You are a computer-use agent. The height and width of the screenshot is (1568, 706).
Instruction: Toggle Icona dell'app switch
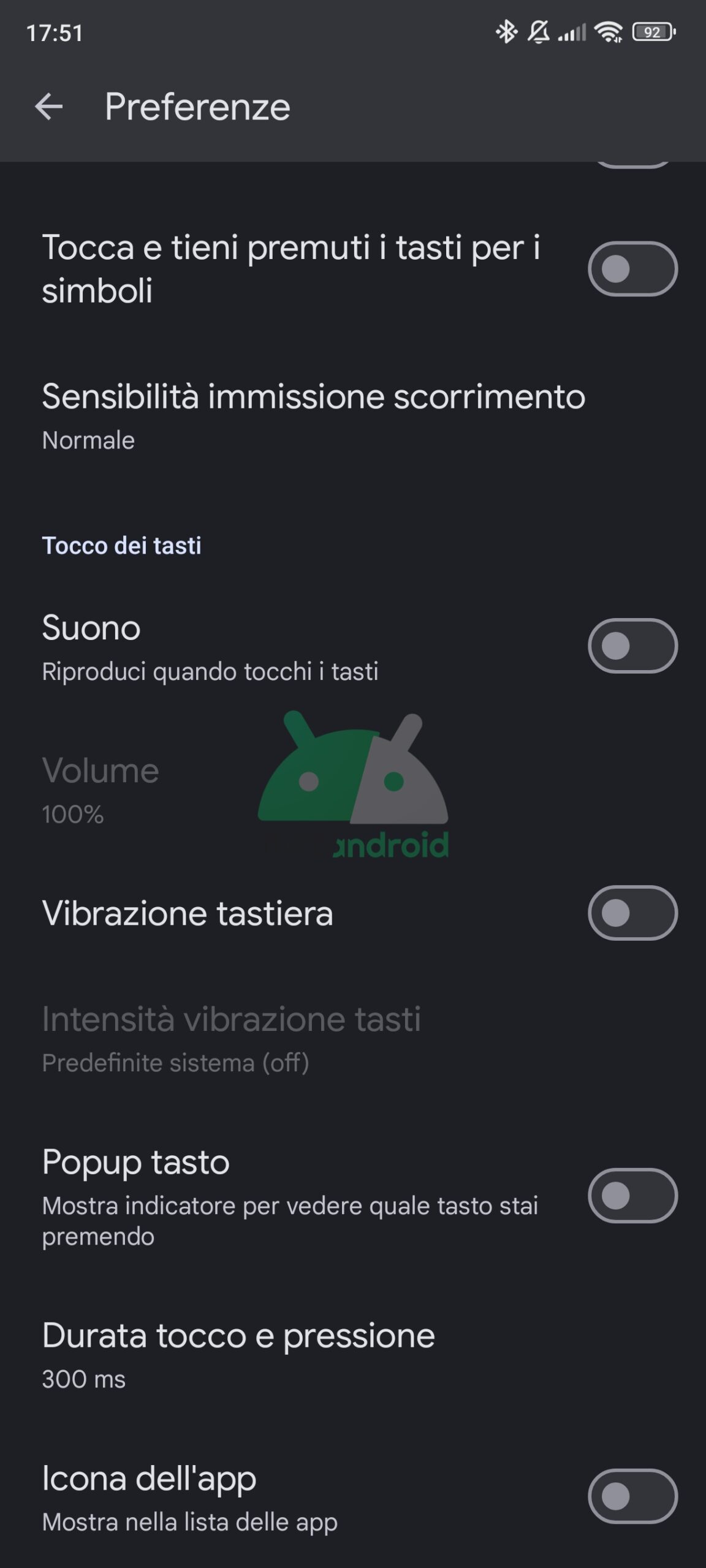point(632,1496)
